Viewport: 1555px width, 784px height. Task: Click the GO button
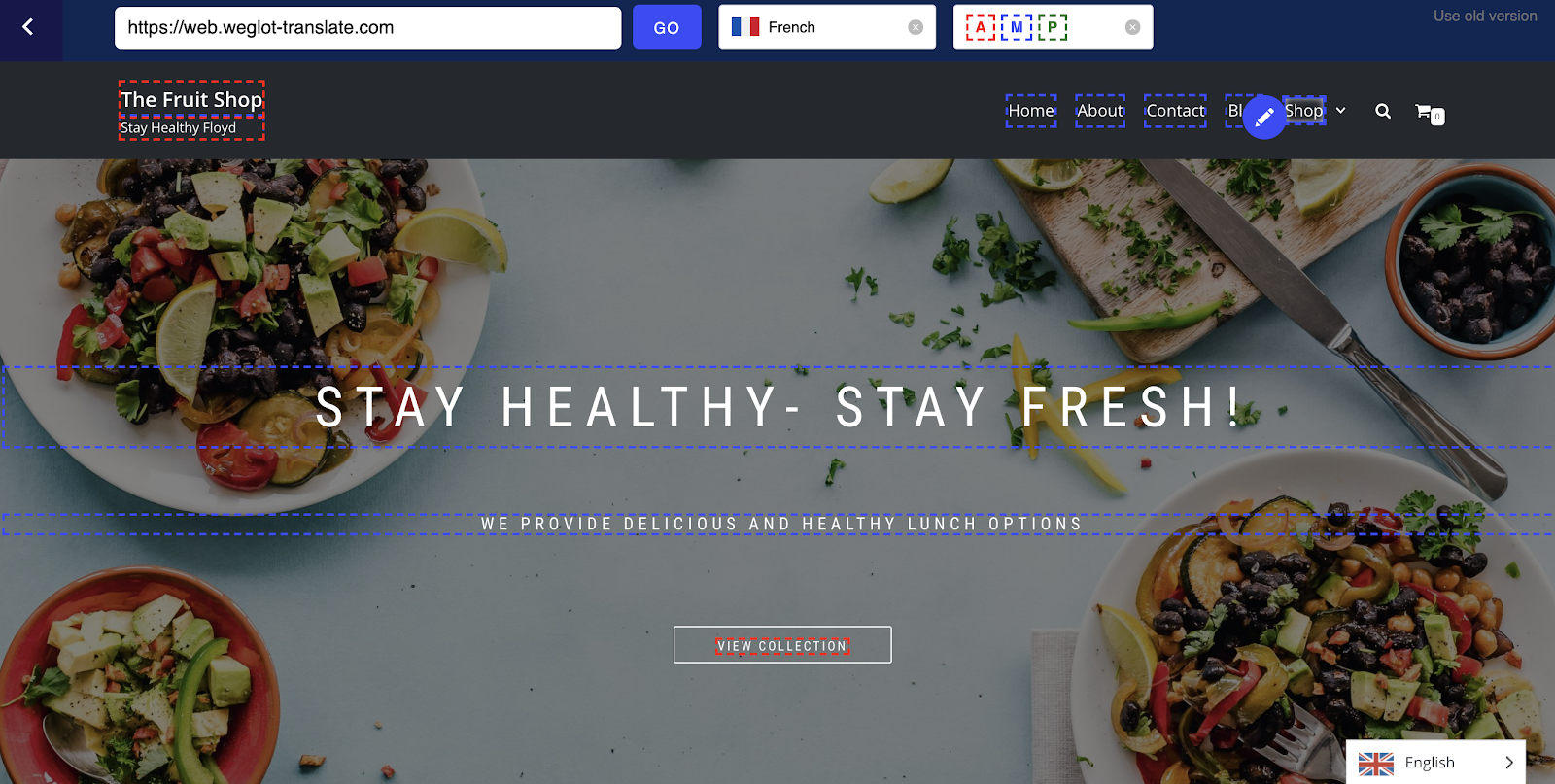[x=667, y=27]
